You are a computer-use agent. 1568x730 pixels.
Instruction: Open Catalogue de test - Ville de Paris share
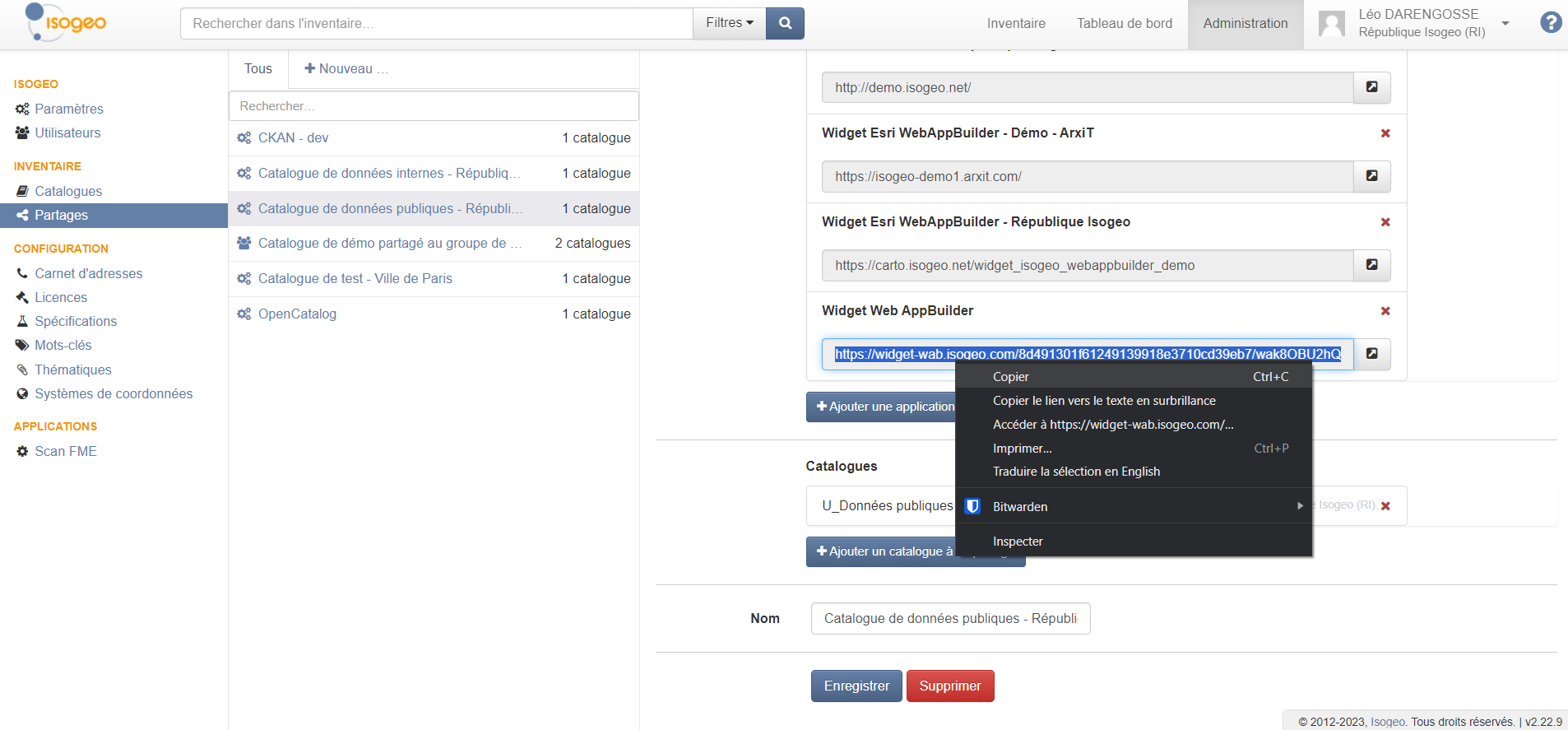pyautogui.click(x=434, y=278)
